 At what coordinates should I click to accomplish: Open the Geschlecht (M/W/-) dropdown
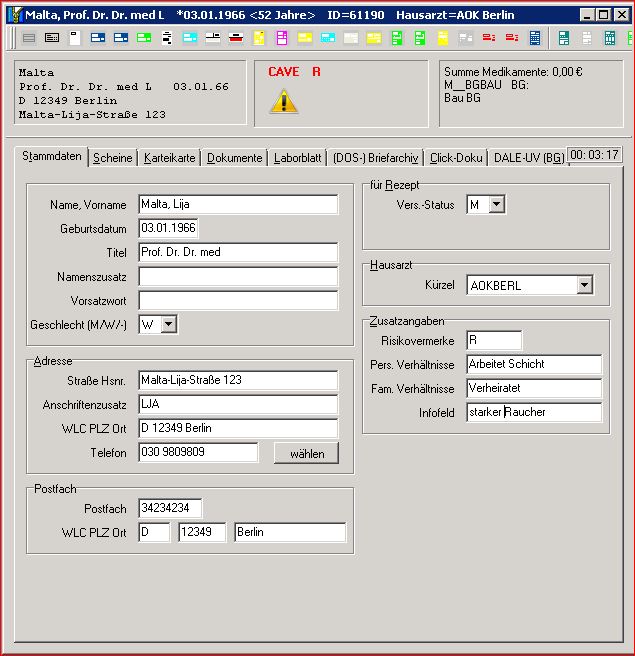[x=169, y=324]
